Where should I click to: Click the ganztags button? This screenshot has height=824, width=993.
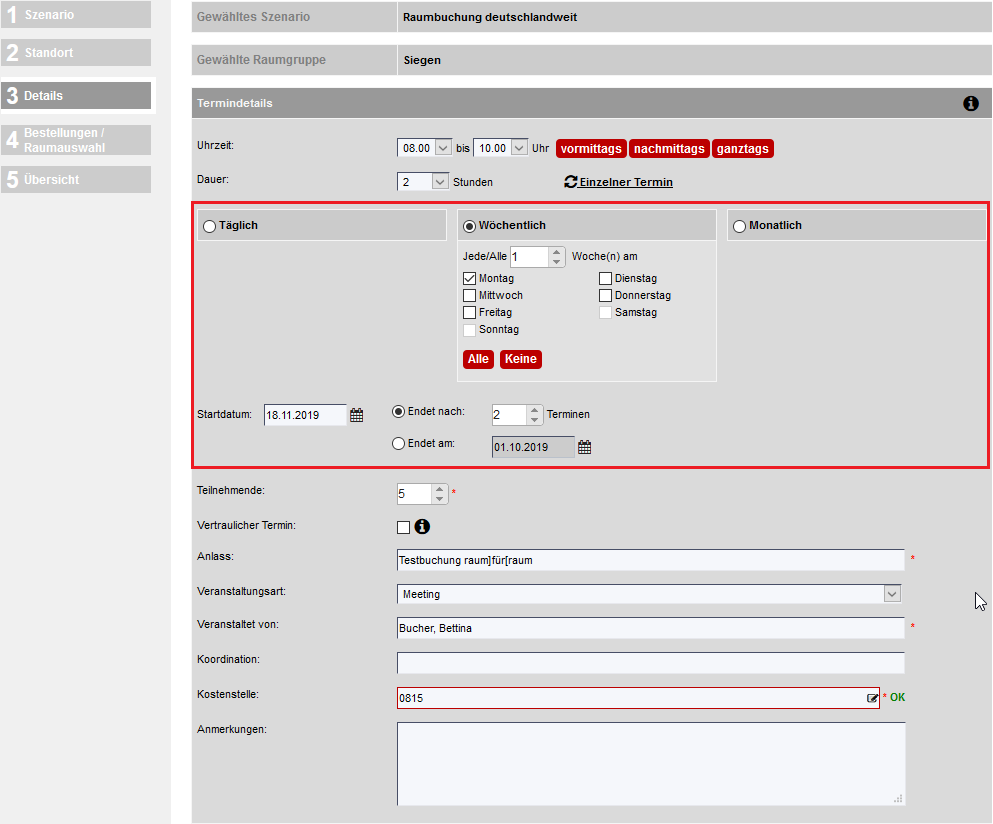click(x=742, y=148)
